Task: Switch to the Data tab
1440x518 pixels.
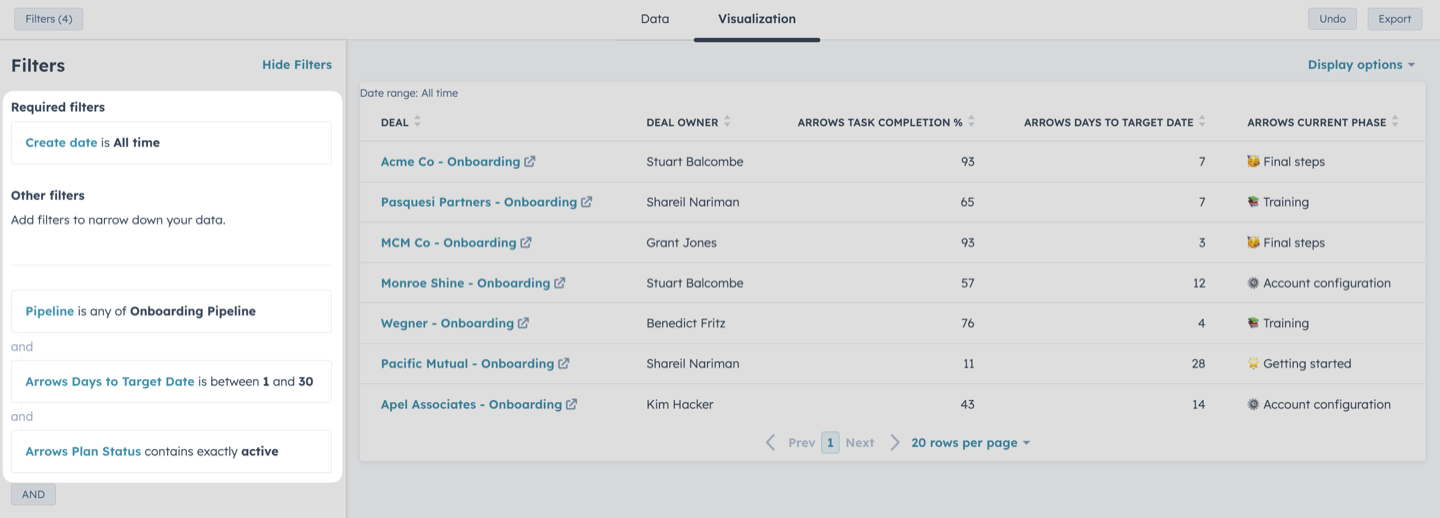Action: (x=655, y=19)
